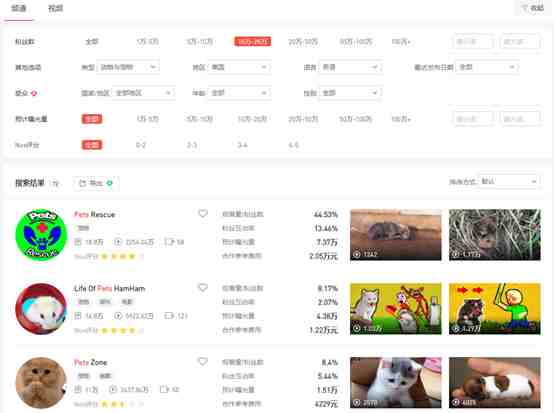Select 0-2 rating filter option

141,145
